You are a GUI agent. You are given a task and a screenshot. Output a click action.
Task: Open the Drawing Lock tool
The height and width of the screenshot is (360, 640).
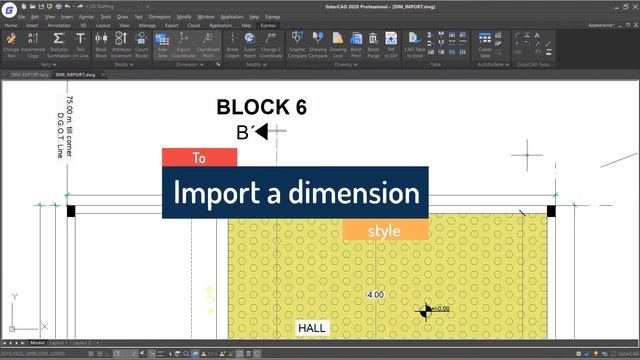[338, 45]
